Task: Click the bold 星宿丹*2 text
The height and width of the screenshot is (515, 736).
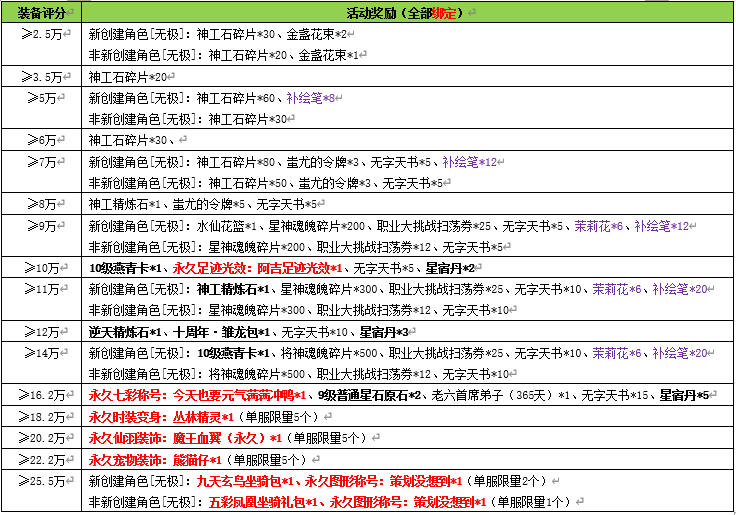Action: (x=450, y=268)
